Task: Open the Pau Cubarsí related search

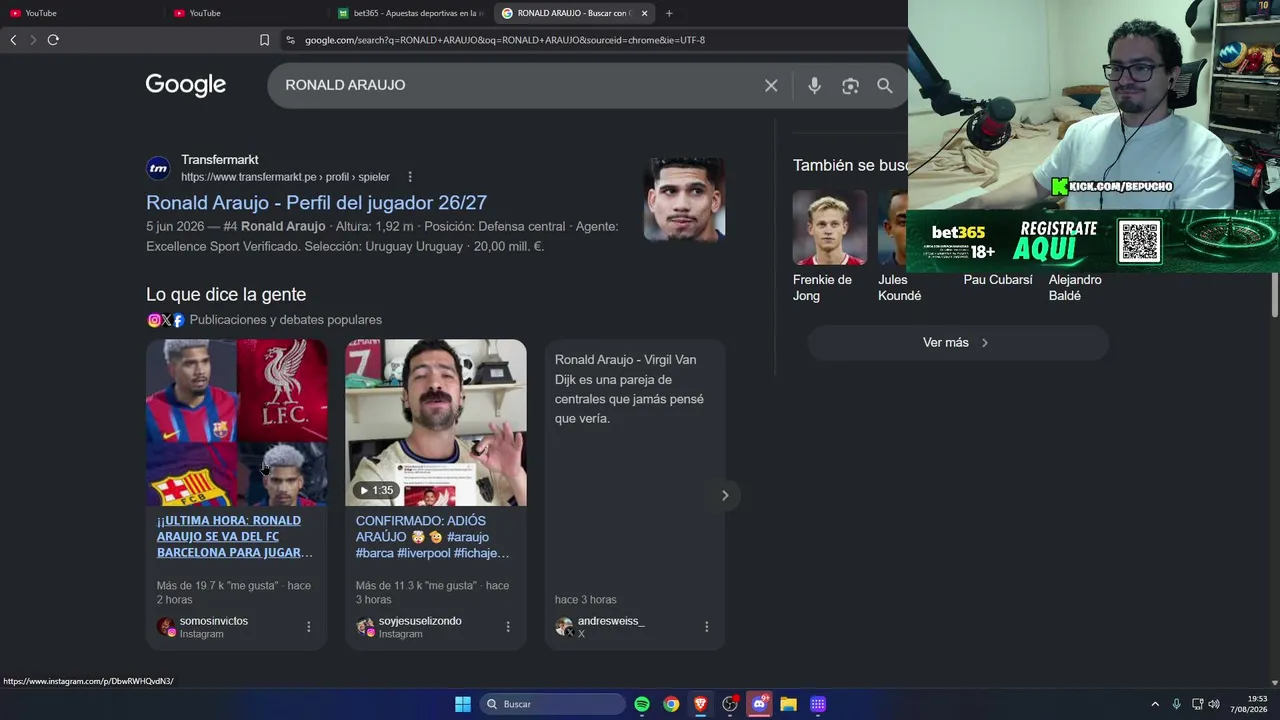Action: (x=998, y=280)
